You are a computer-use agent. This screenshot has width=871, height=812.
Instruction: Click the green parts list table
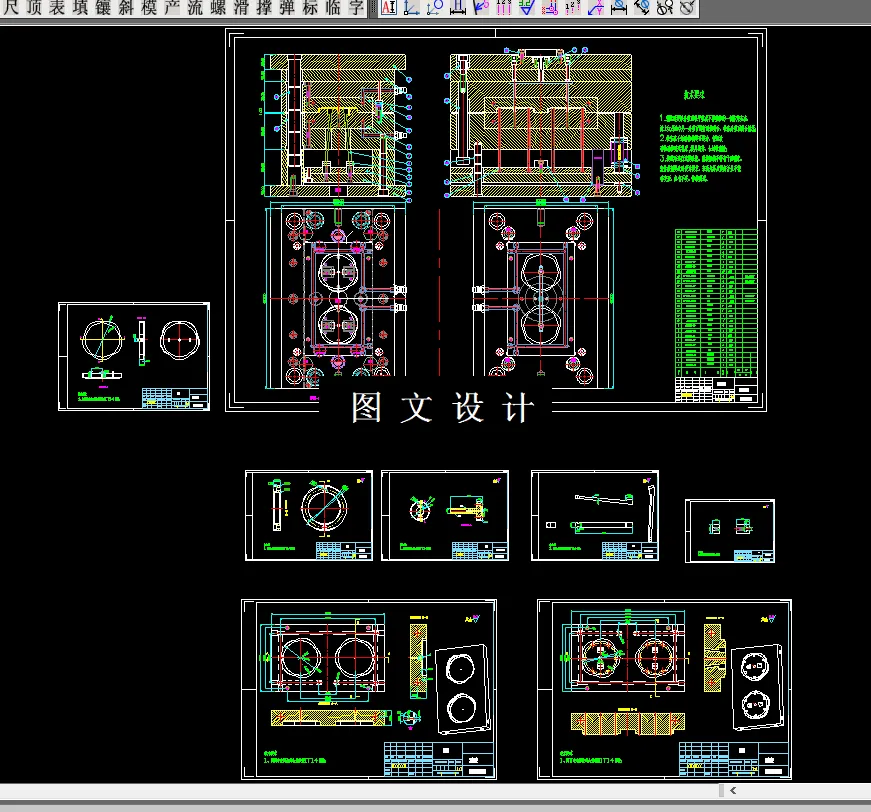point(716,303)
